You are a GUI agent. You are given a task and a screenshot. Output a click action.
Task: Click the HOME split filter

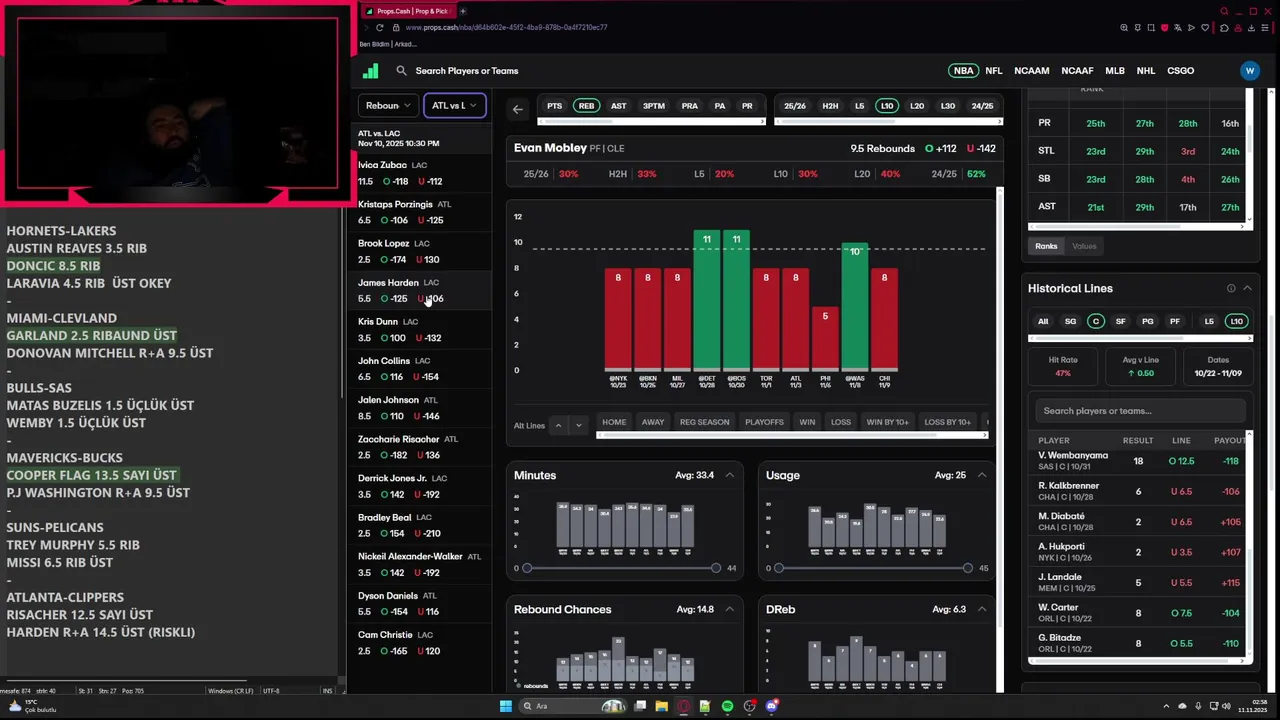tap(614, 422)
